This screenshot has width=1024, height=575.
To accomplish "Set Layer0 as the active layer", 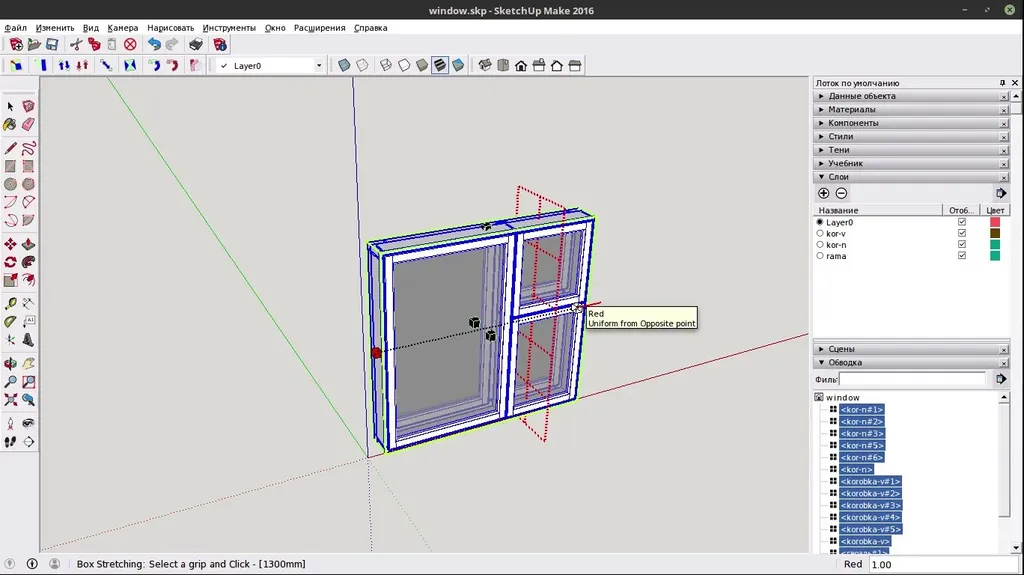I will [820, 222].
